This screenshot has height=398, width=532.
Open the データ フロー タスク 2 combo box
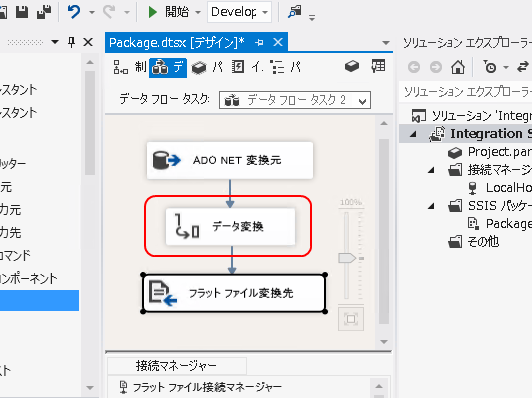coord(295,100)
